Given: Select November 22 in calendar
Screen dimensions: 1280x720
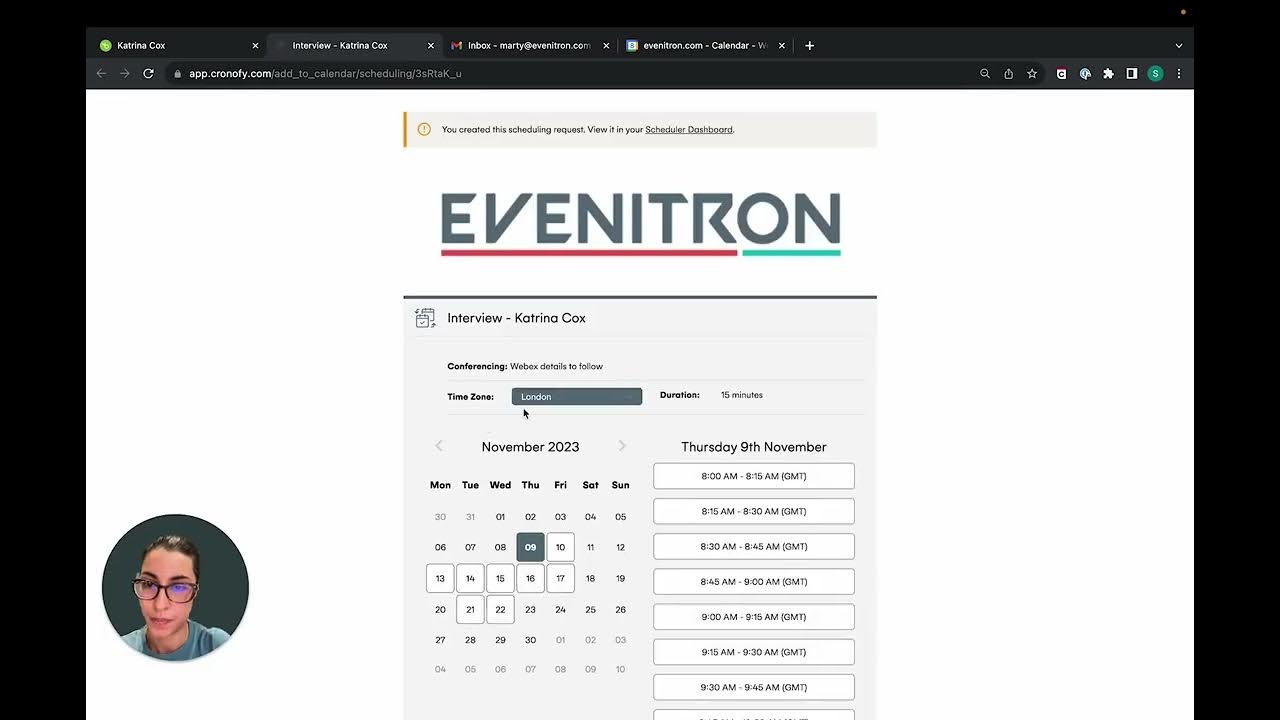Looking at the screenshot, I should point(500,609).
